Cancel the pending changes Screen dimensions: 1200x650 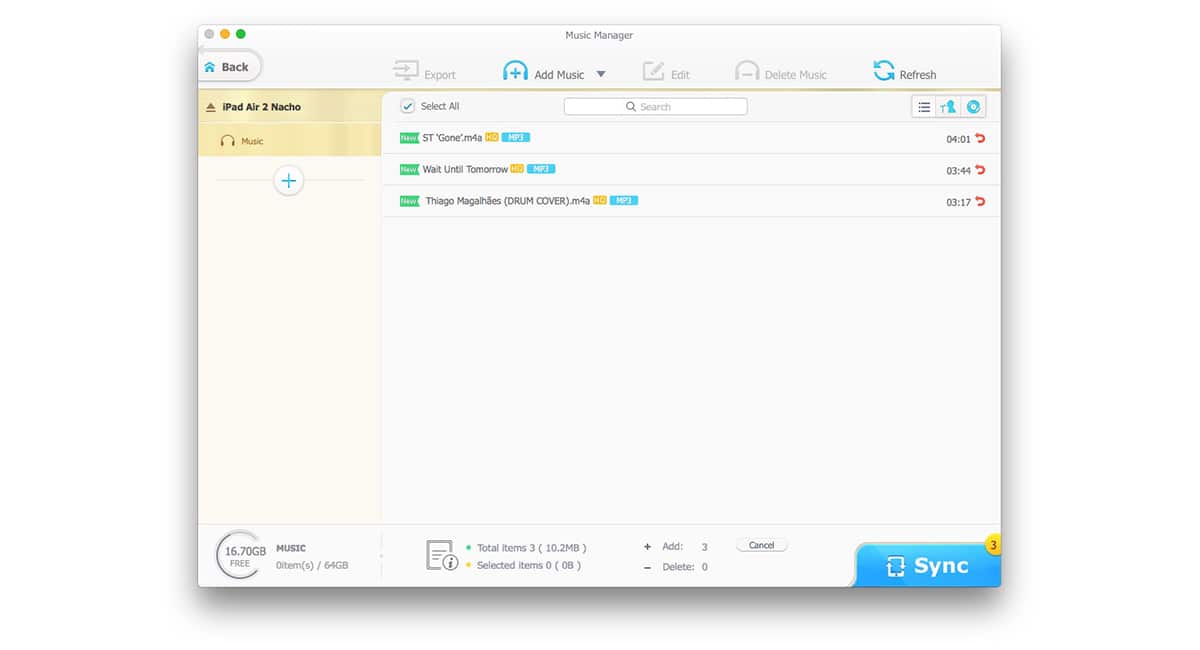point(762,545)
